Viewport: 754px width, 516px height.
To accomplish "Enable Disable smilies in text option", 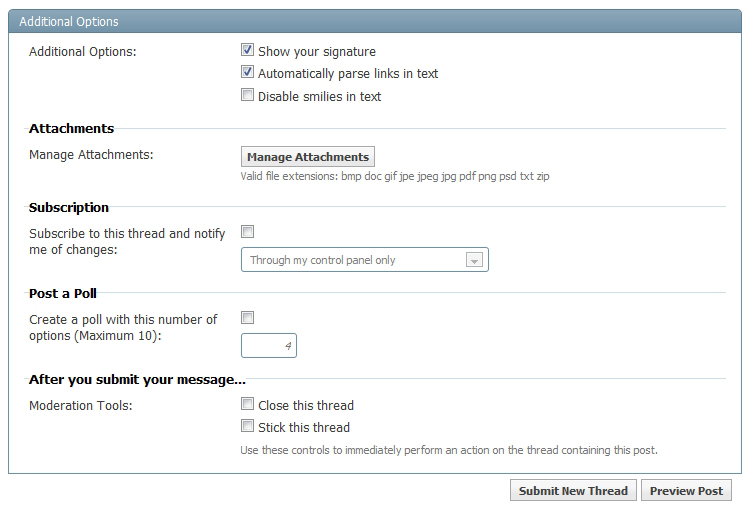I will tap(247, 96).
